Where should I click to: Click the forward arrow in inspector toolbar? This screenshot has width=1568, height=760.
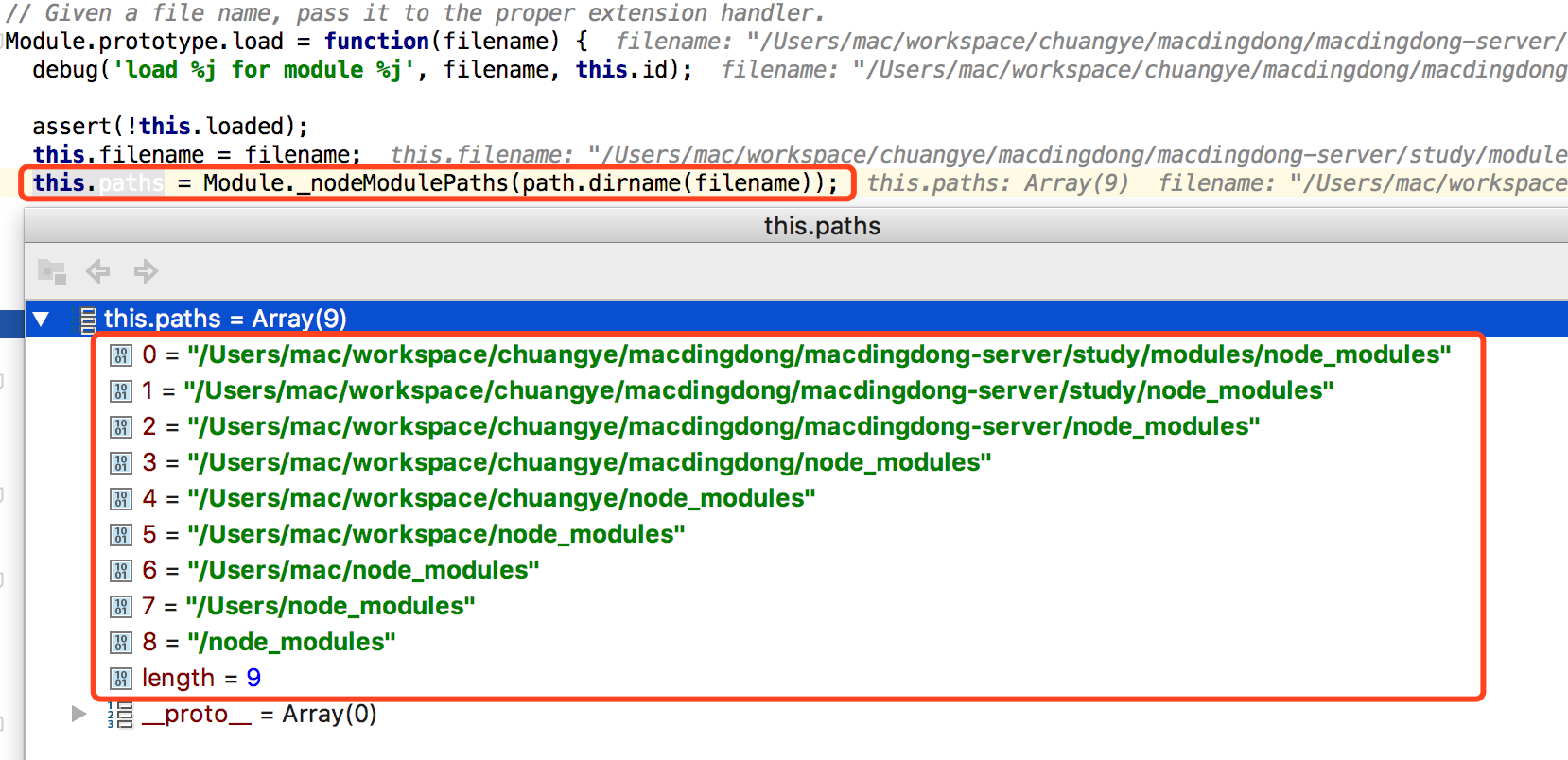(146, 272)
